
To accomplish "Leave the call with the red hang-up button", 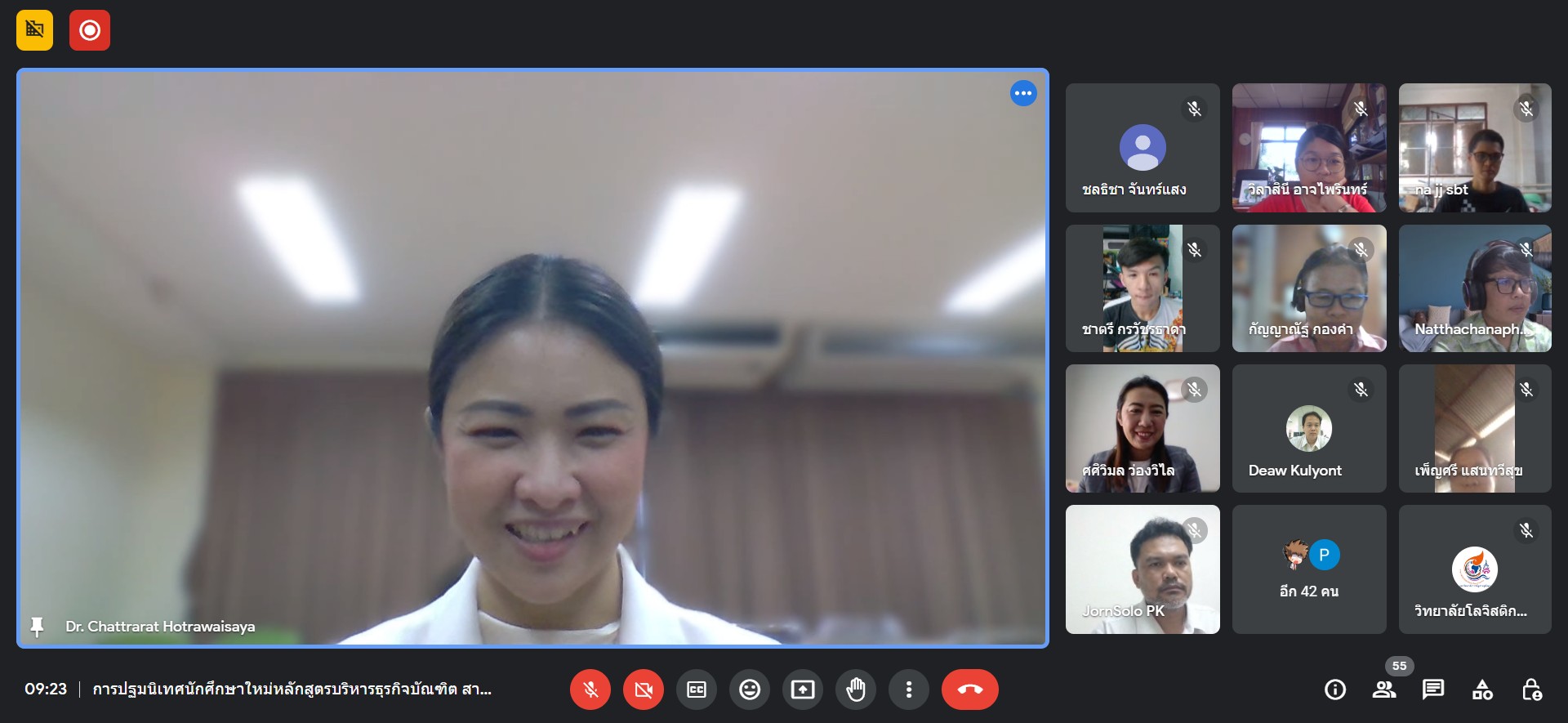I will point(969,690).
